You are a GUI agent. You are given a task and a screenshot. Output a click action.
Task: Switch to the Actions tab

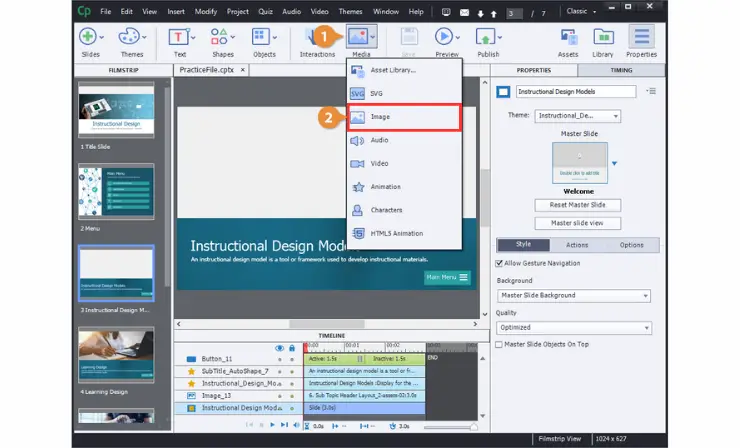[577, 245]
